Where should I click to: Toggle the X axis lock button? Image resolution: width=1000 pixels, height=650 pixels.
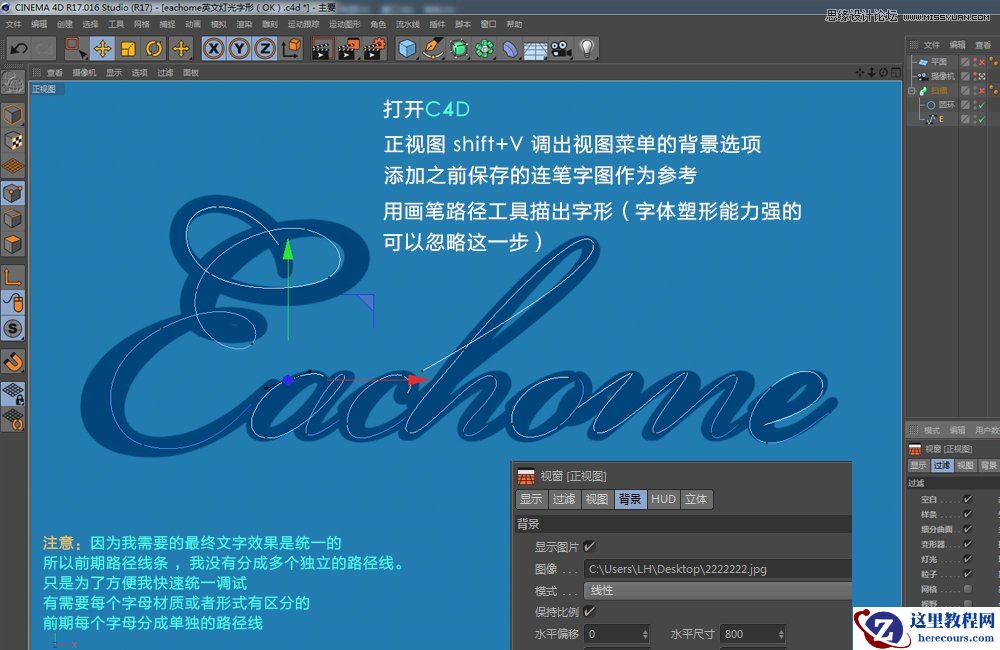click(213, 48)
